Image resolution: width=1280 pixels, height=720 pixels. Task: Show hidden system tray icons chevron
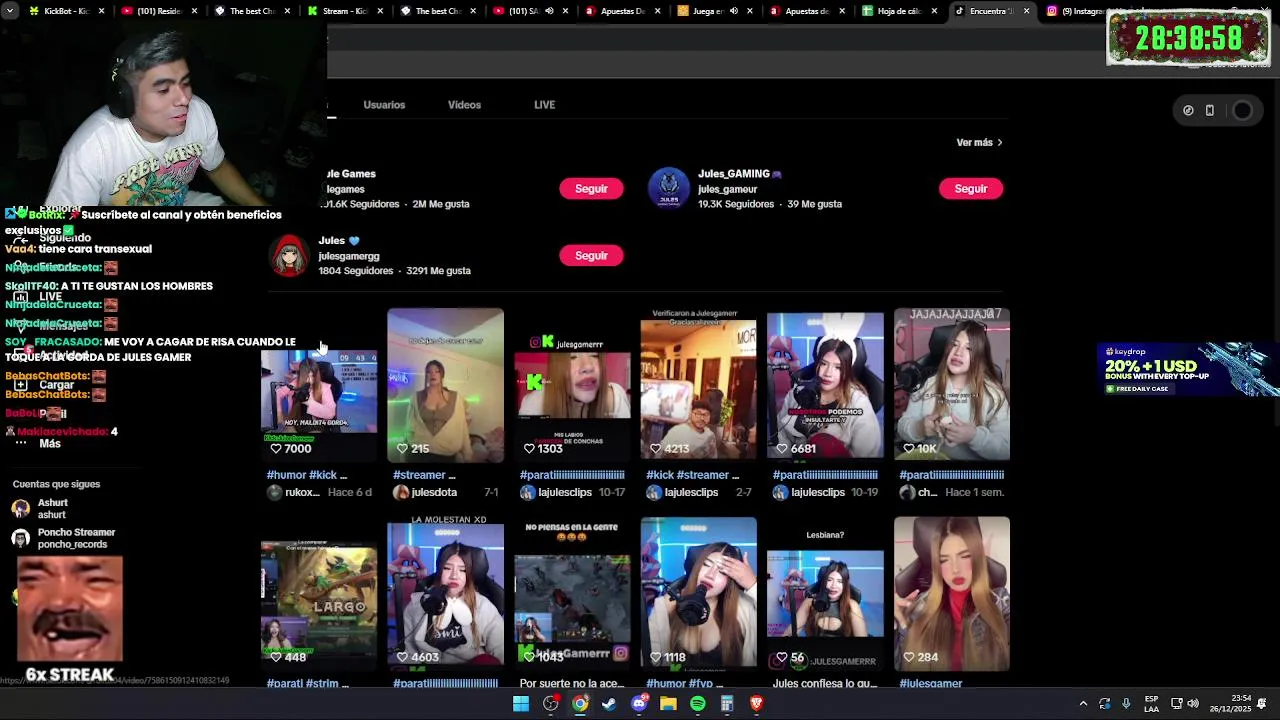point(1083,704)
